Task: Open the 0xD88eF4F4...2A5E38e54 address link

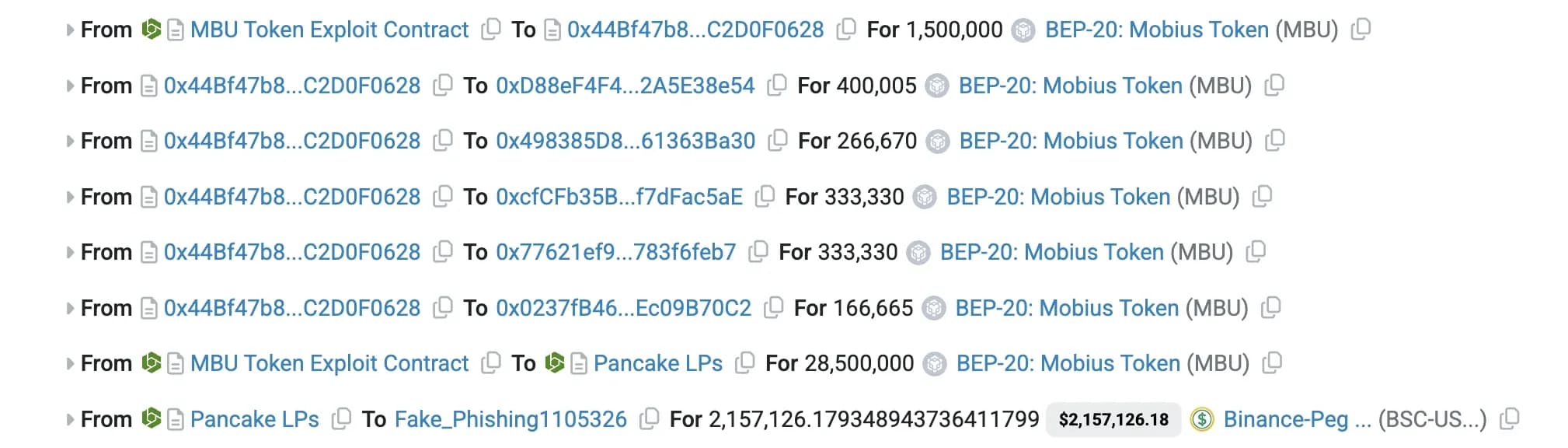Action: tap(625, 86)
